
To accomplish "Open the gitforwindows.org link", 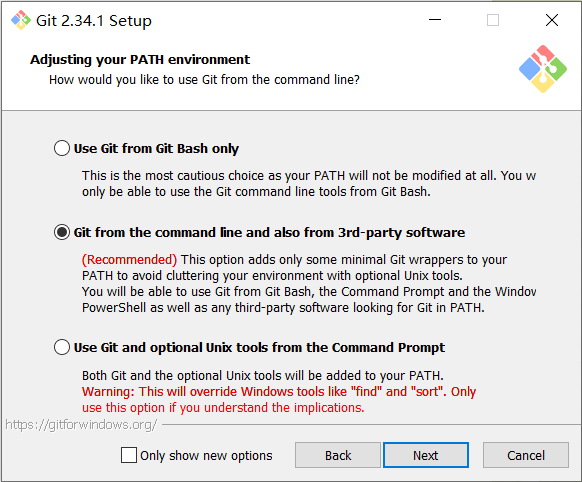I will (81, 424).
